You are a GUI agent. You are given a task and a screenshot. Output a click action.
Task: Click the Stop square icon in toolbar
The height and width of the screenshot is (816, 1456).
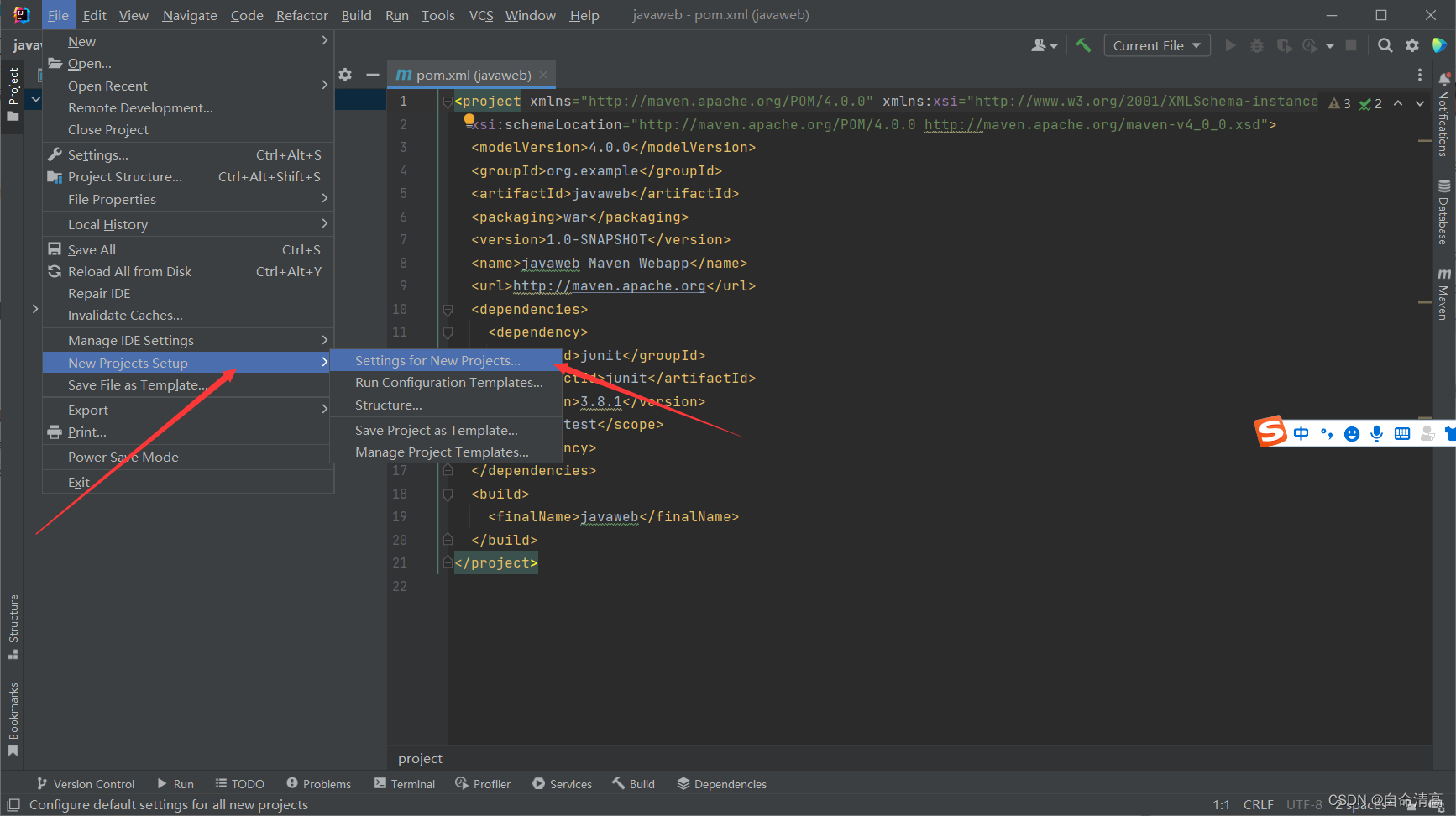coord(1351,45)
